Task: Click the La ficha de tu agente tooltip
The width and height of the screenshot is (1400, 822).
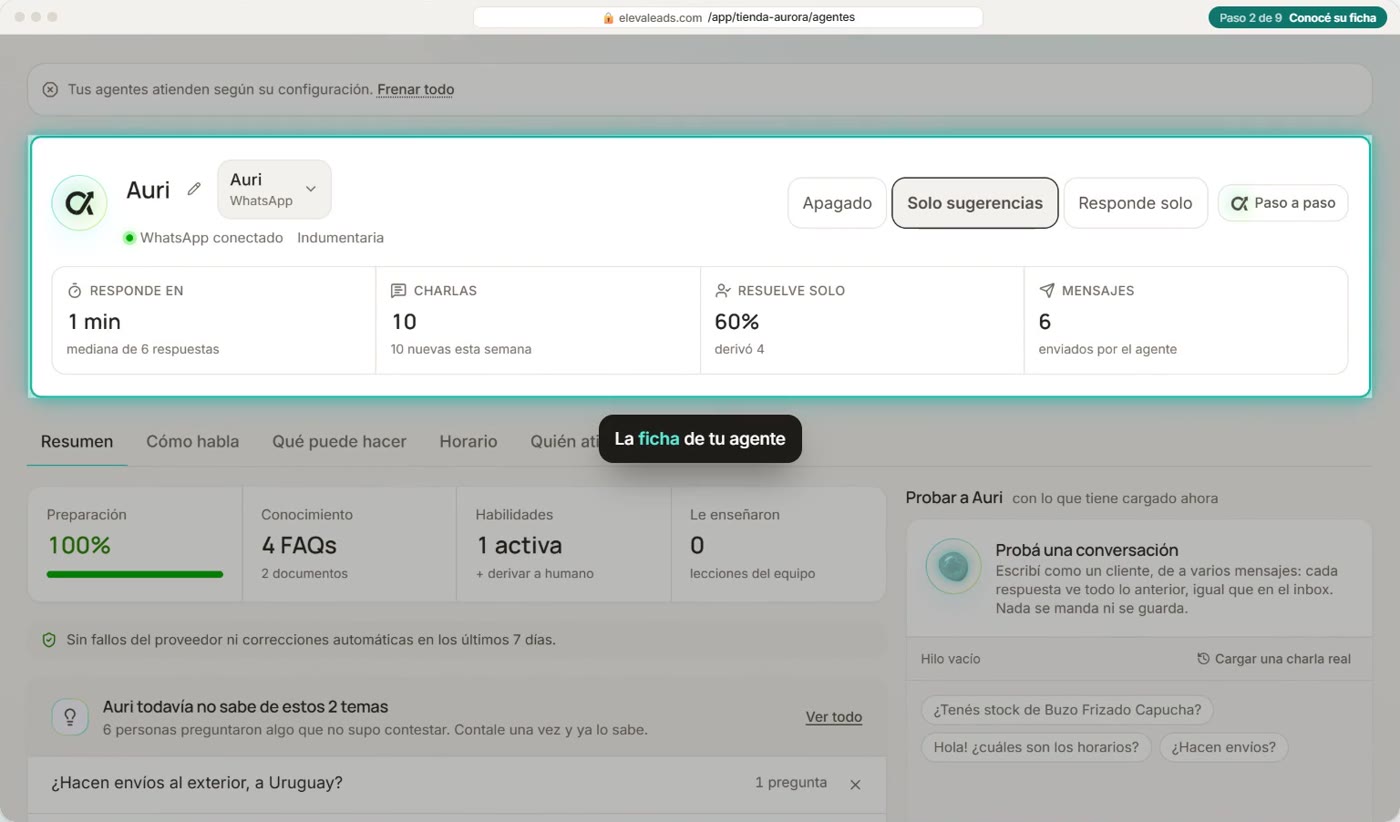Action: pyautogui.click(x=700, y=439)
